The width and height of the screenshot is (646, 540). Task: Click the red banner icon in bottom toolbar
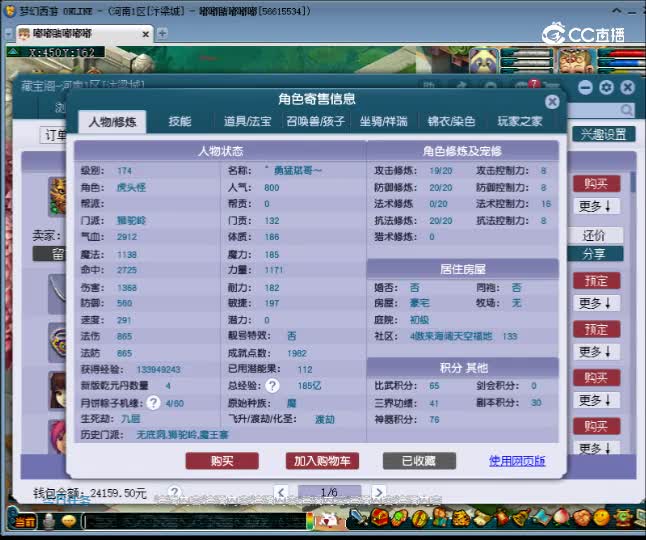tap(502, 517)
